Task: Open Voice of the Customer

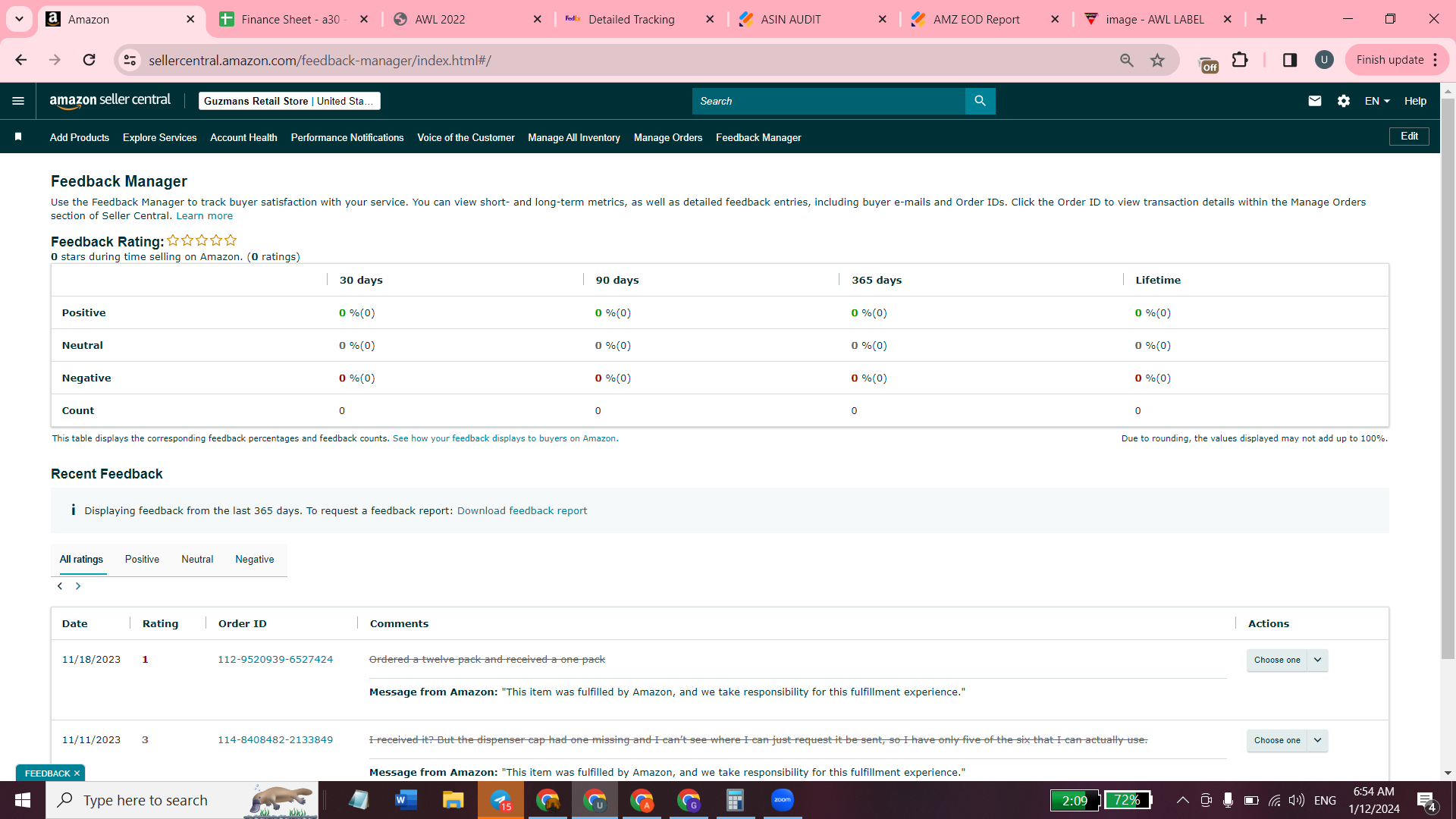Action: pos(466,137)
